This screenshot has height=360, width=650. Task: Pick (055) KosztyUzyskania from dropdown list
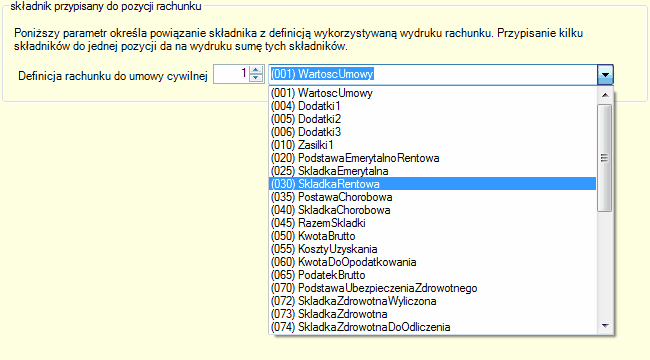[432, 249]
